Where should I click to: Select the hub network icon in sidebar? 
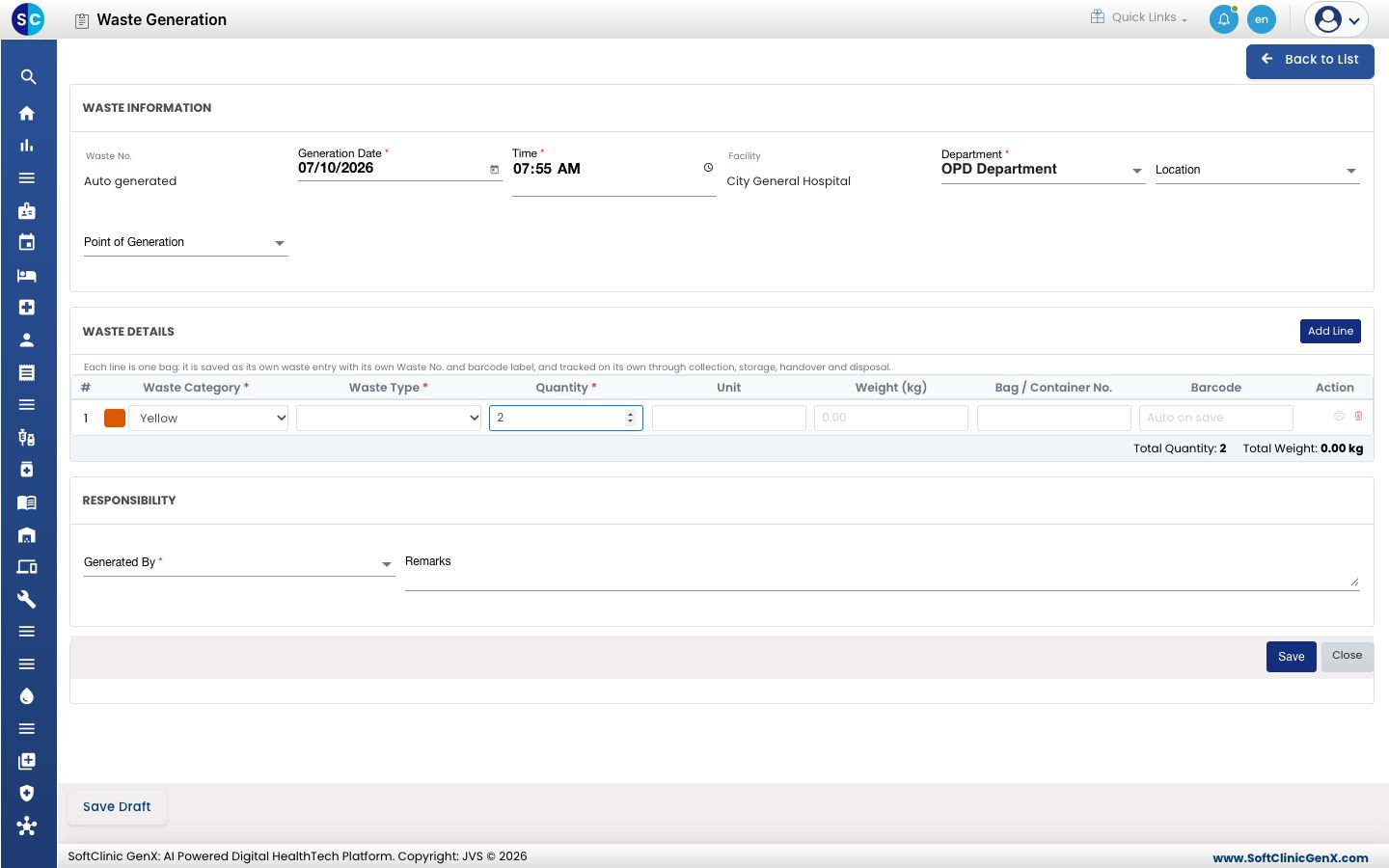(x=27, y=826)
